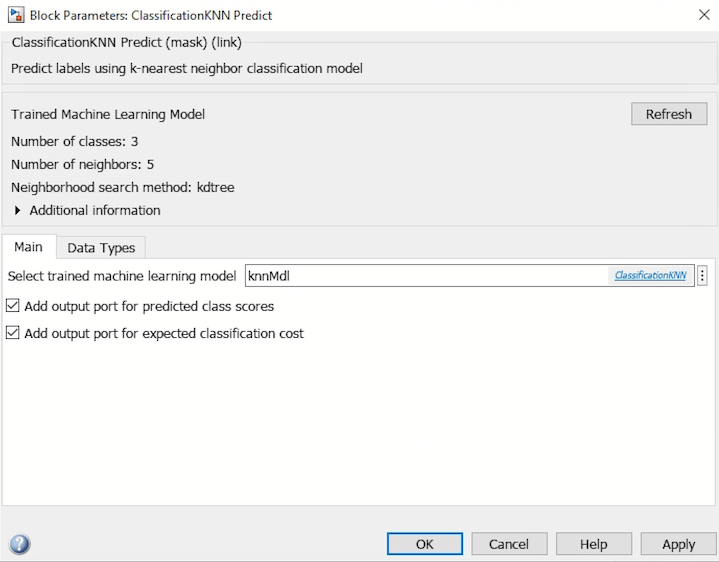The image size is (719, 562).
Task: Click the Trained Machine Learning Model heading
Action: [x=108, y=114]
